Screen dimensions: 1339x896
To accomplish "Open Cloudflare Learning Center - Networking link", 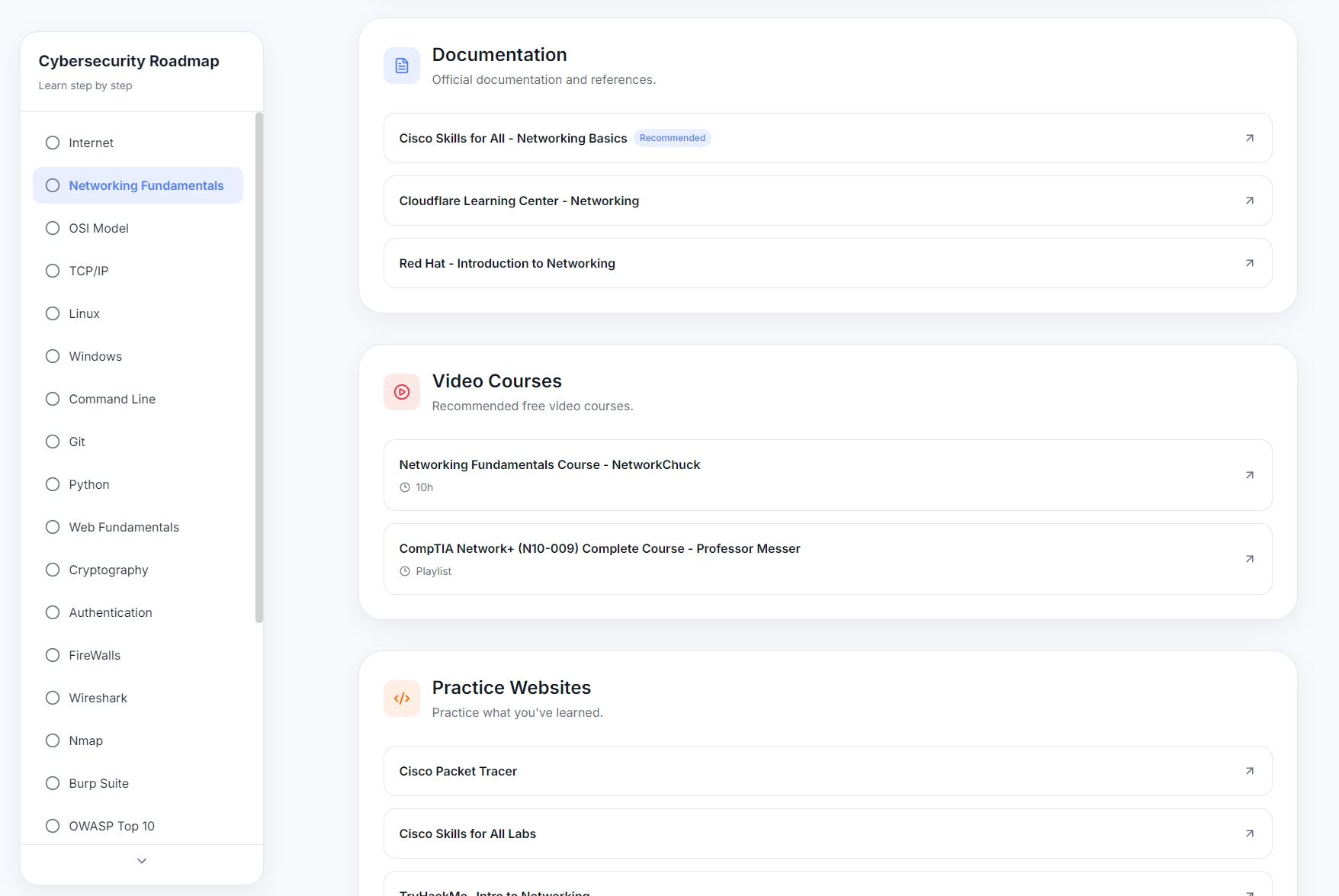I will click(827, 201).
